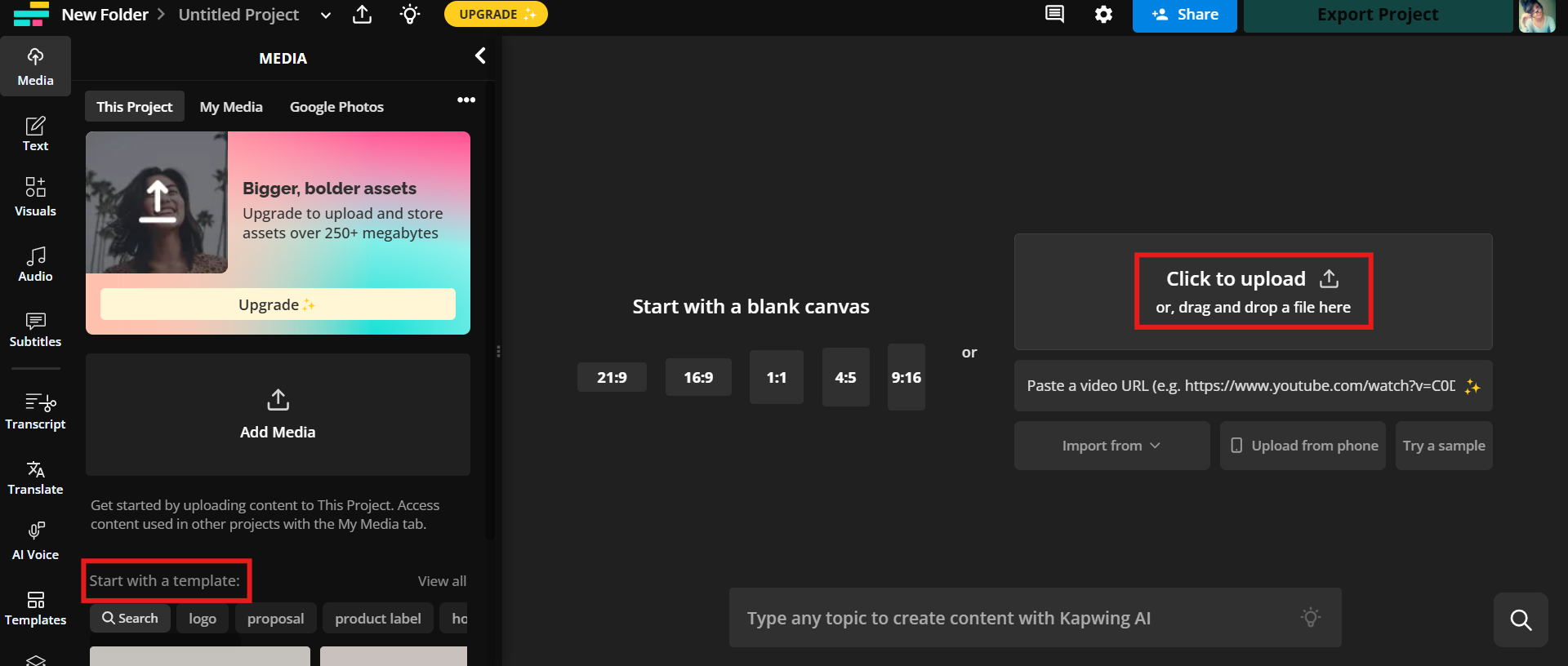Image resolution: width=1568 pixels, height=666 pixels.
Task: Collapse the Media panel with chevron
Action: tap(480, 55)
